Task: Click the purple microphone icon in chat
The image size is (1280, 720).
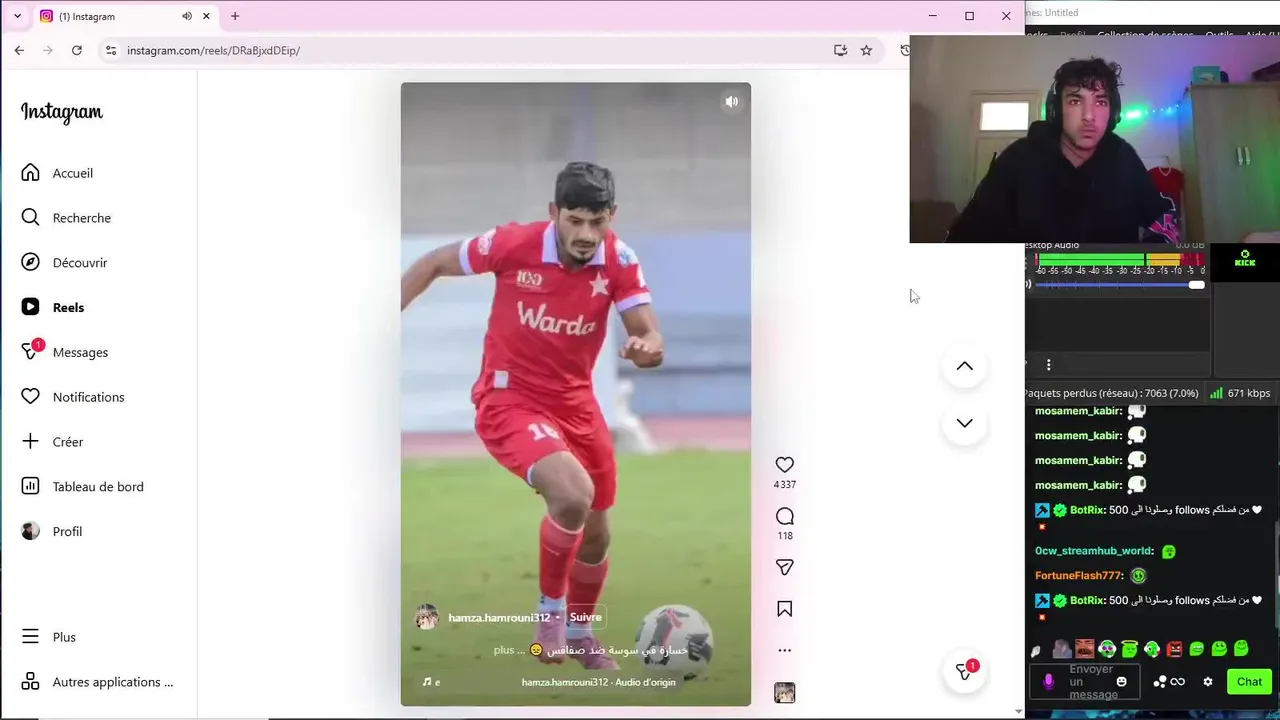Action: click(x=1048, y=682)
